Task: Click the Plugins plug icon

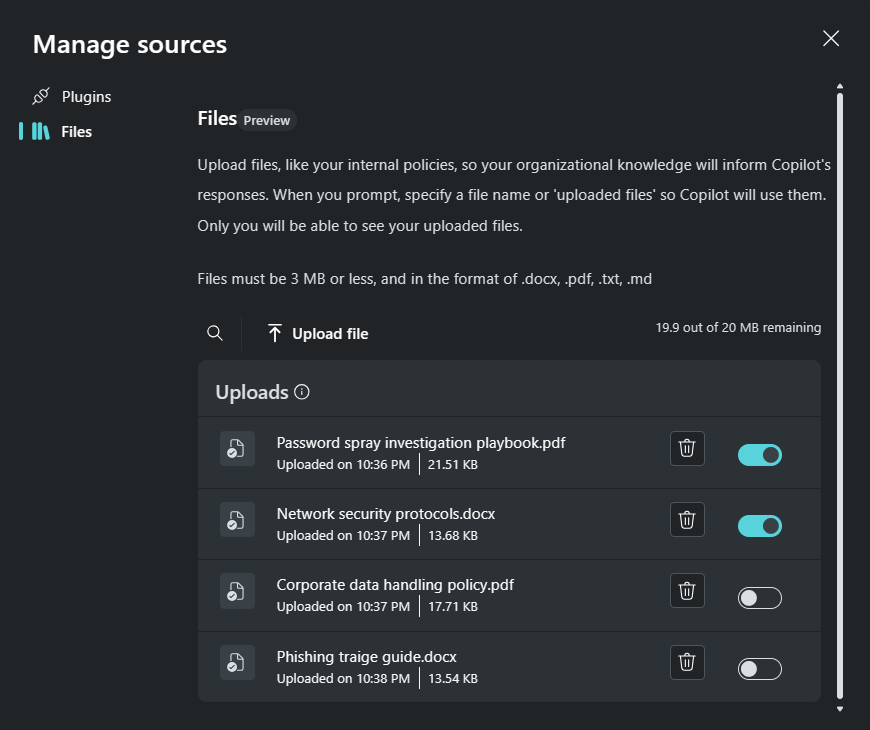Action: 41,96
